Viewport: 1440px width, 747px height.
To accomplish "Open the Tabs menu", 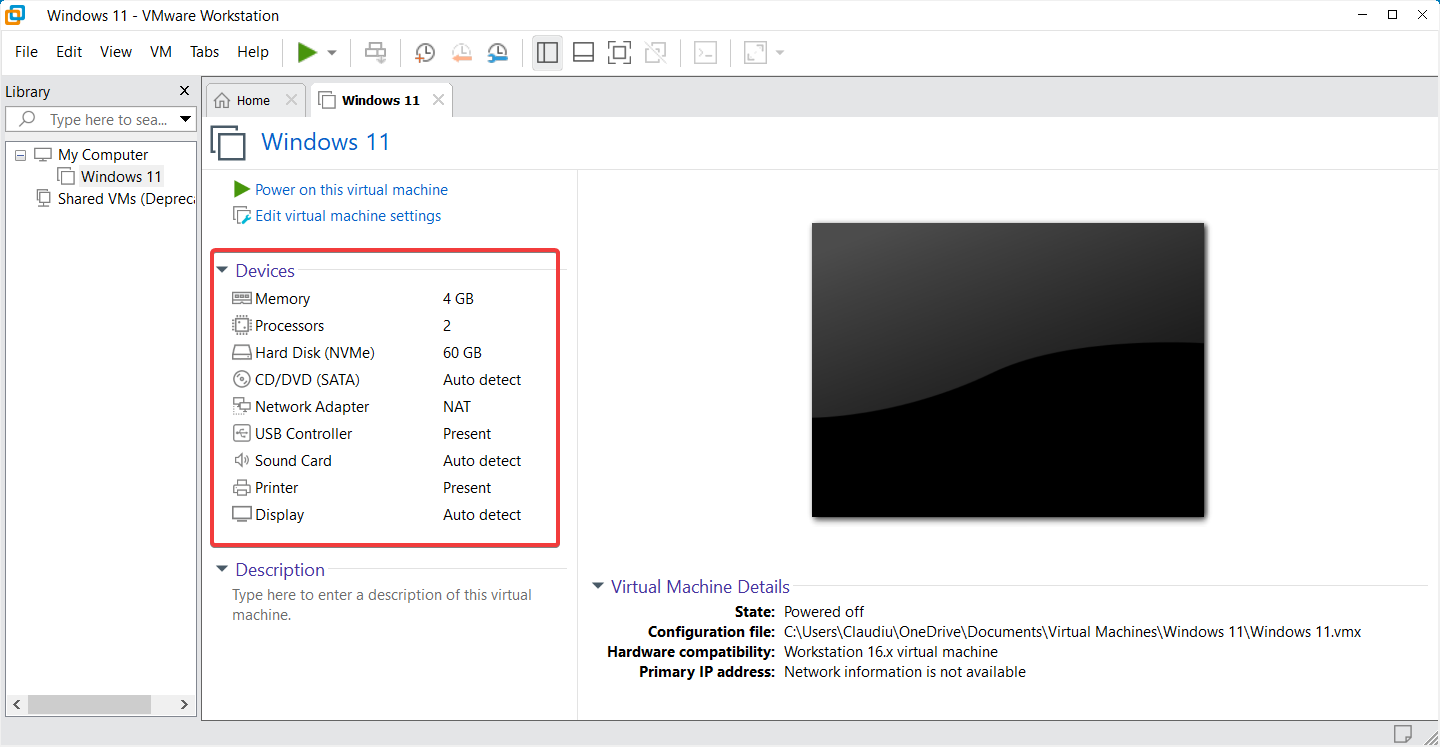I will [204, 52].
